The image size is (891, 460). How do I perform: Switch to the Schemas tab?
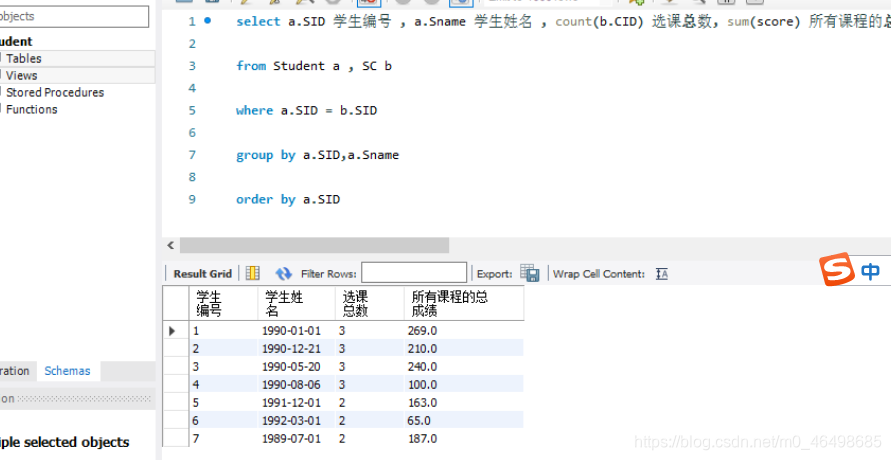(67, 371)
